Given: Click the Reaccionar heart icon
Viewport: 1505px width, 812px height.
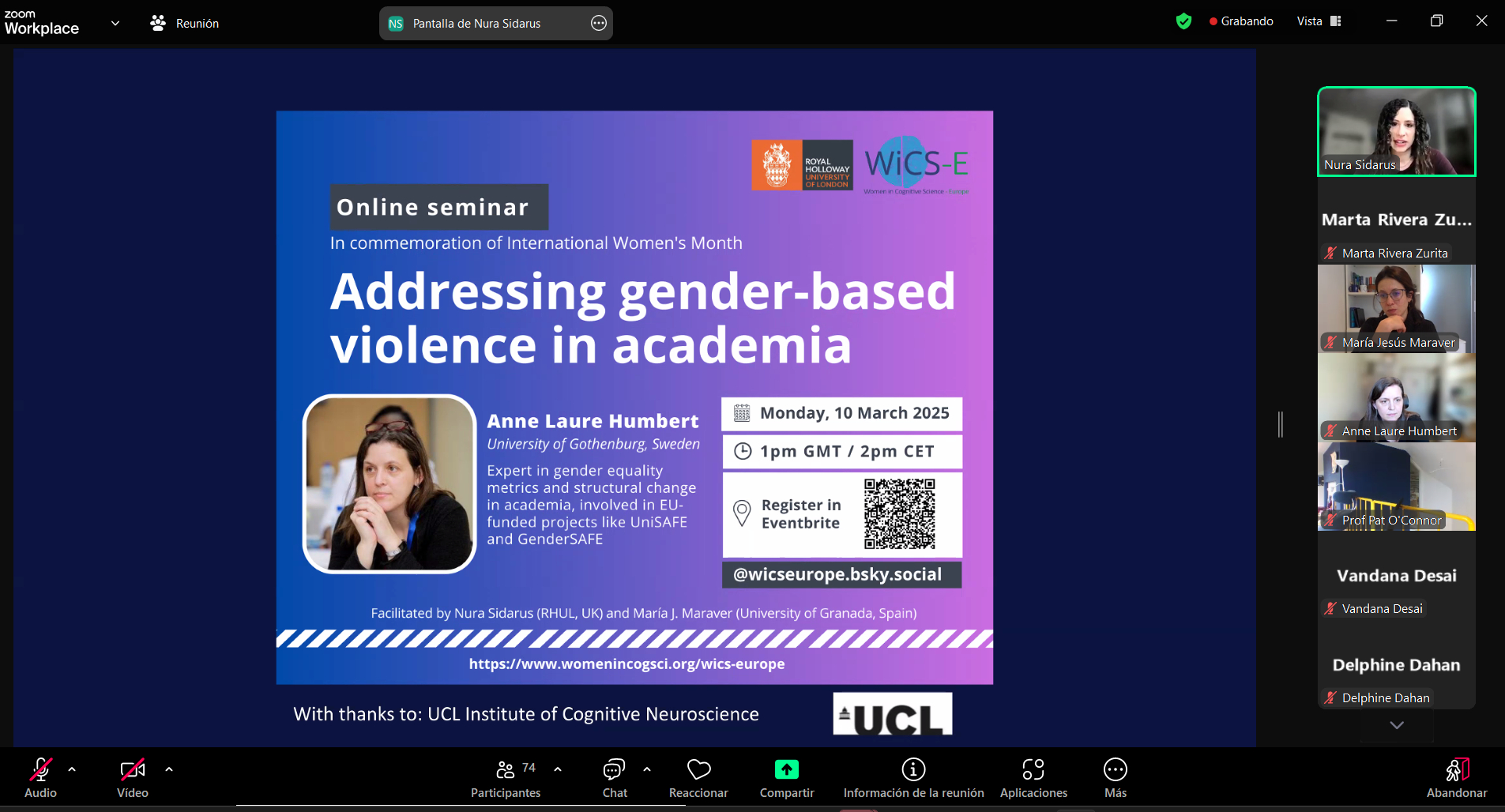Looking at the screenshot, I should [x=698, y=778].
